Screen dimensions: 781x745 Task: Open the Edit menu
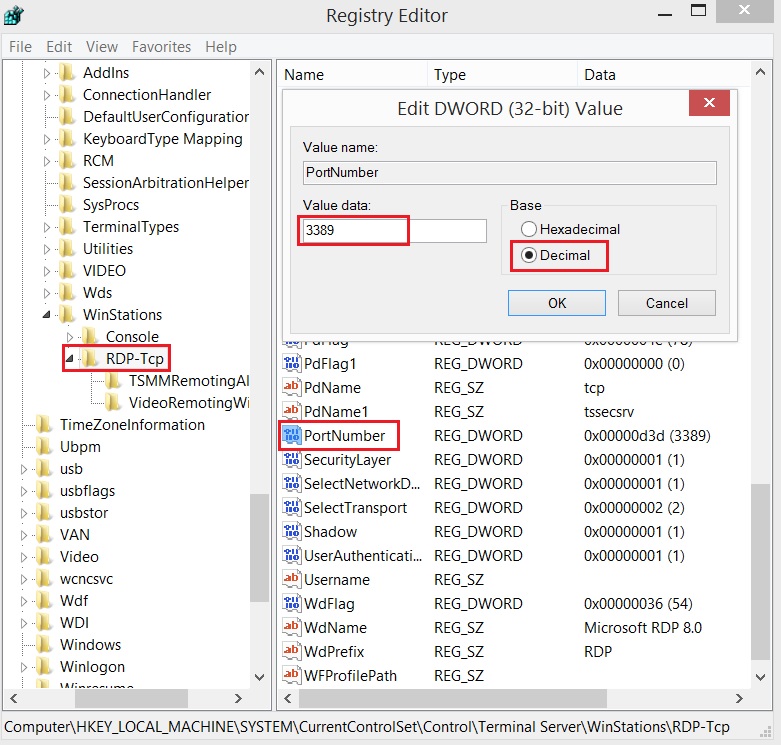pyautogui.click(x=59, y=47)
